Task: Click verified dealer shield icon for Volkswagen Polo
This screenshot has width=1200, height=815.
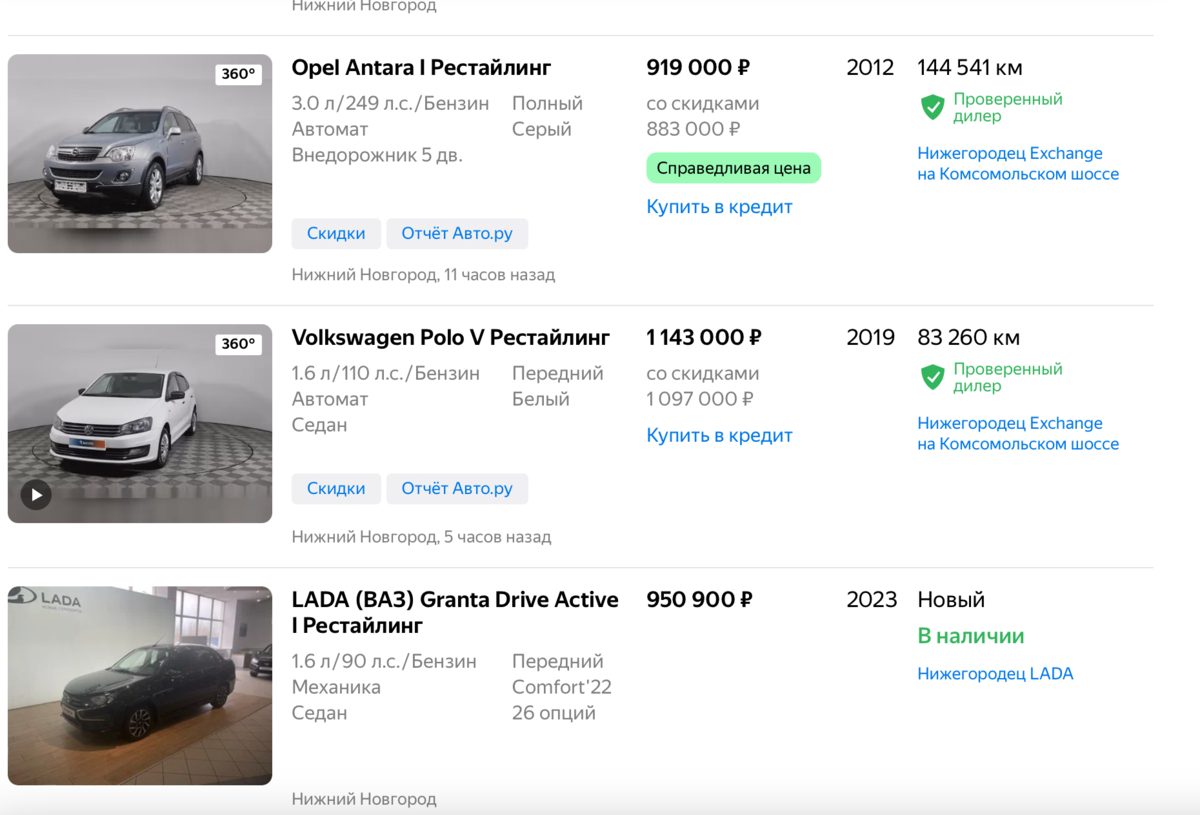Action: [932, 377]
